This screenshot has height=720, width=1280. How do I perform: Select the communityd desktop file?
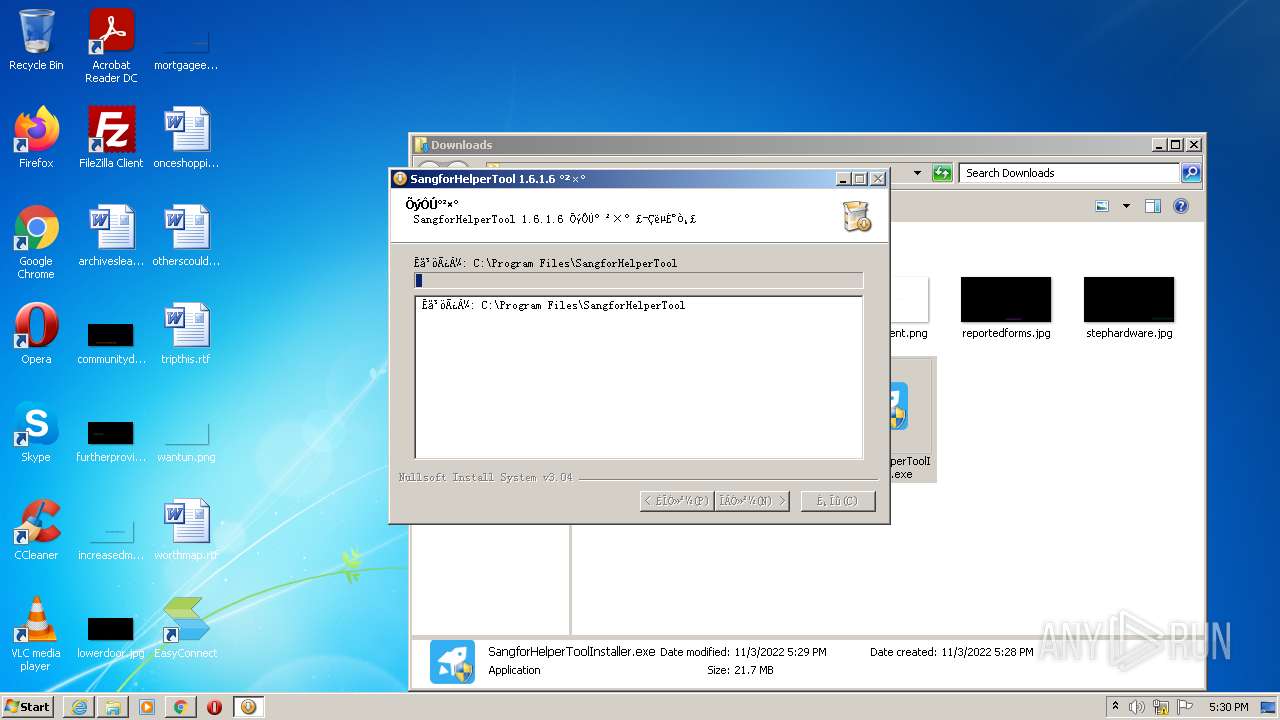click(111, 341)
